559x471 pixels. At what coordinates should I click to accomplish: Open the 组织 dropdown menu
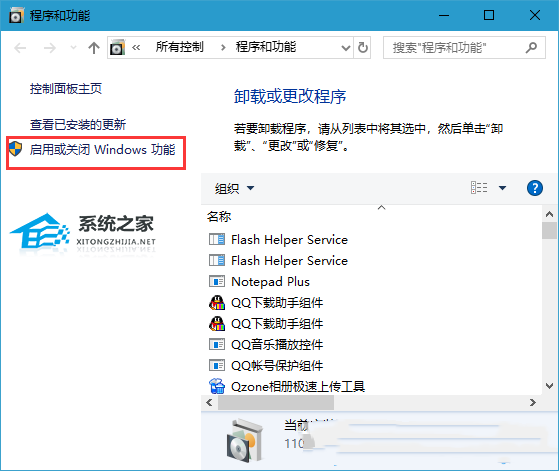click(234, 188)
